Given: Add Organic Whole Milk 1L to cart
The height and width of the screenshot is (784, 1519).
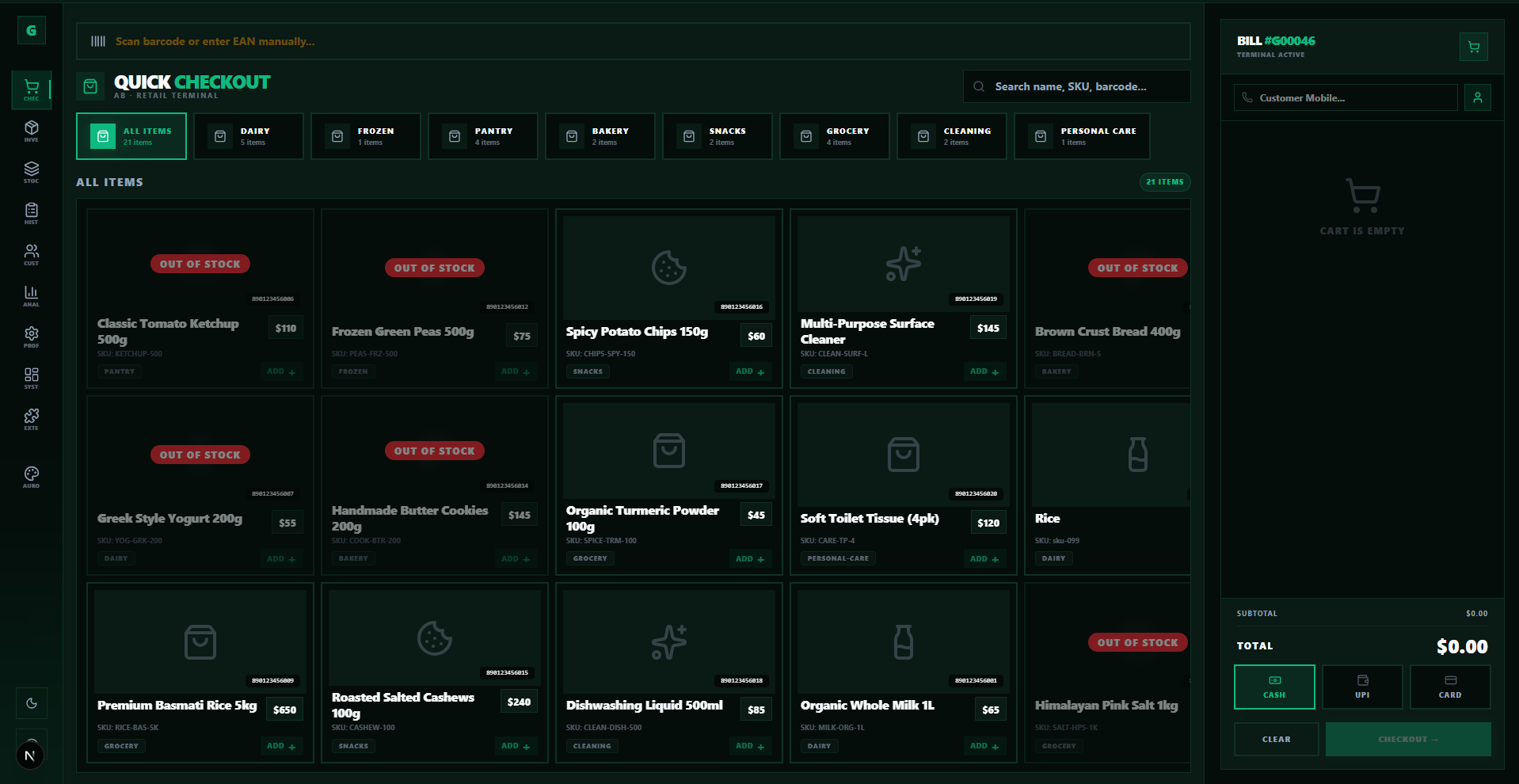Looking at the screenshot, I should pos(984,746).
